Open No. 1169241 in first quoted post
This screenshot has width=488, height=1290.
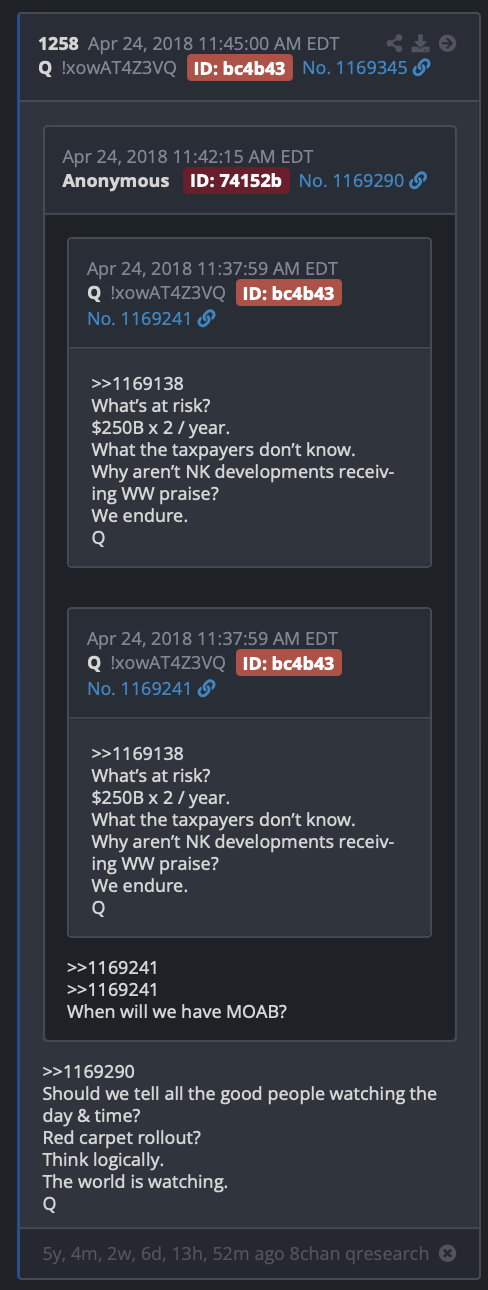140,319
